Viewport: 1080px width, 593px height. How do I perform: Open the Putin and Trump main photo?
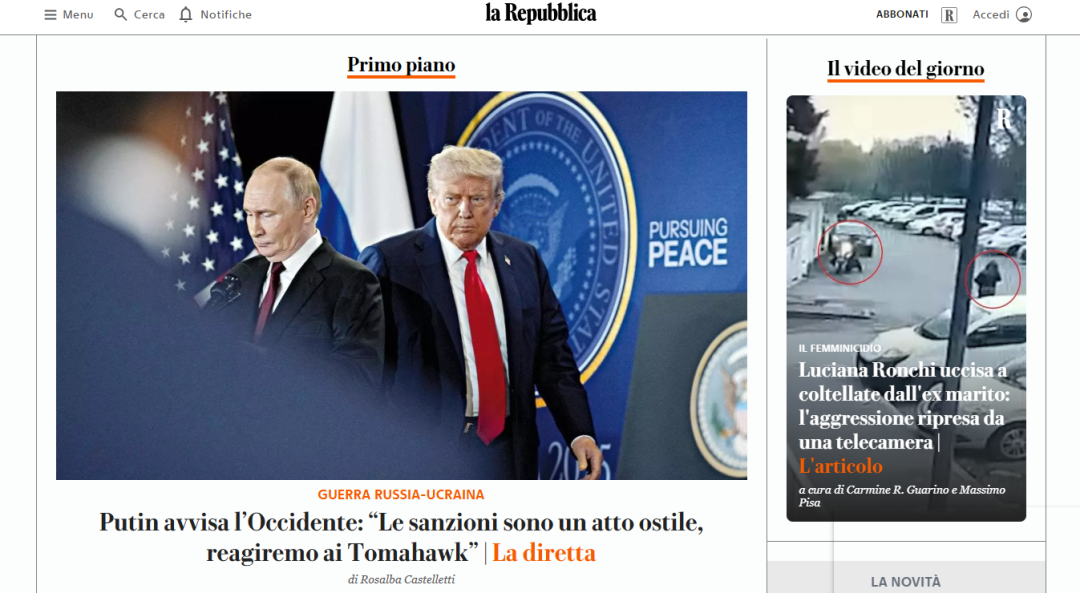(402, 285)
